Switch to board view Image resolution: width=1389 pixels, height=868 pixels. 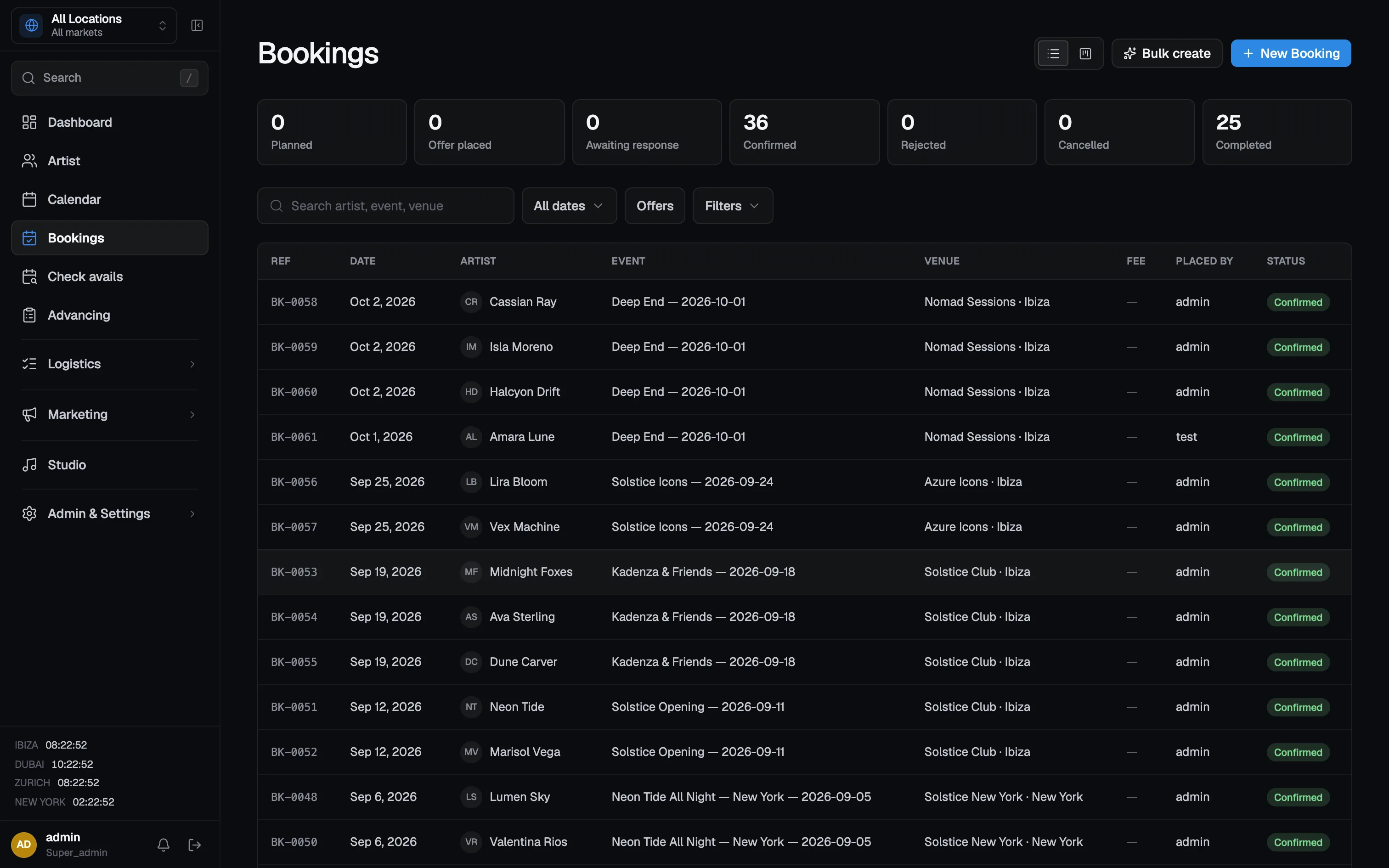pyautogui.click(x=1085, y=53)
